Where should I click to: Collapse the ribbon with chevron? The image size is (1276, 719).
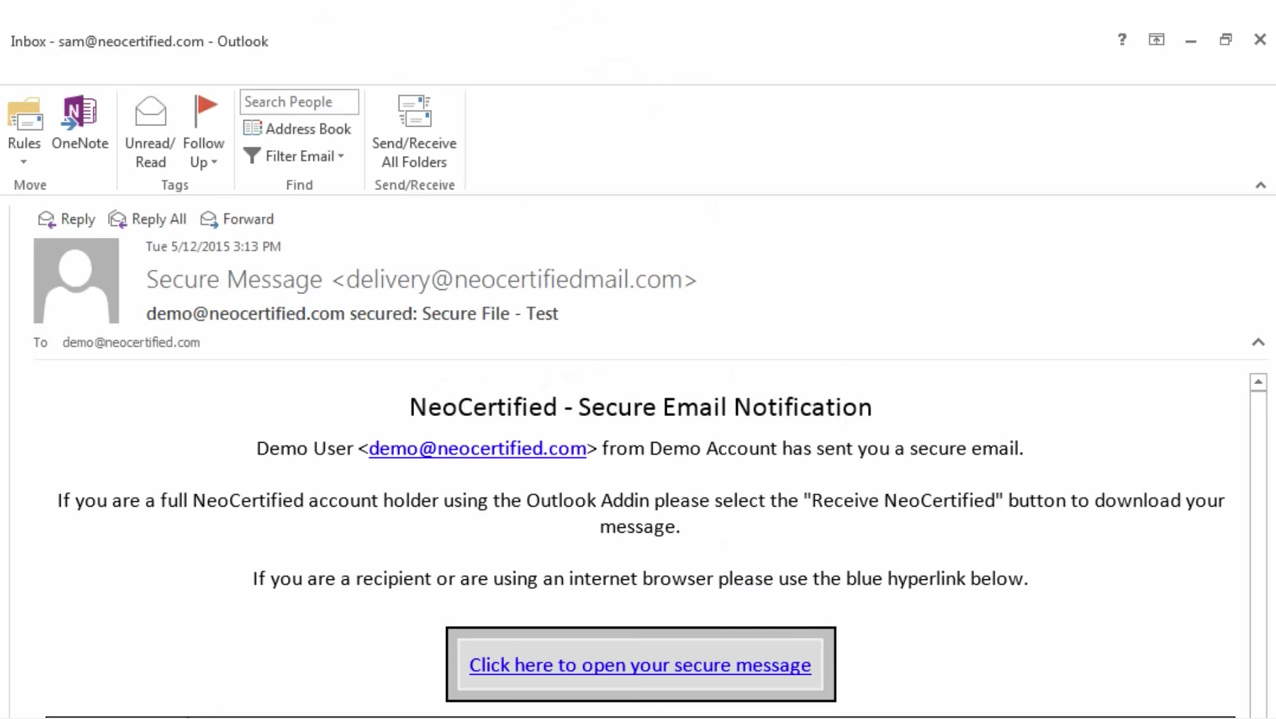pyautogui.click(x=1260, y=185)
